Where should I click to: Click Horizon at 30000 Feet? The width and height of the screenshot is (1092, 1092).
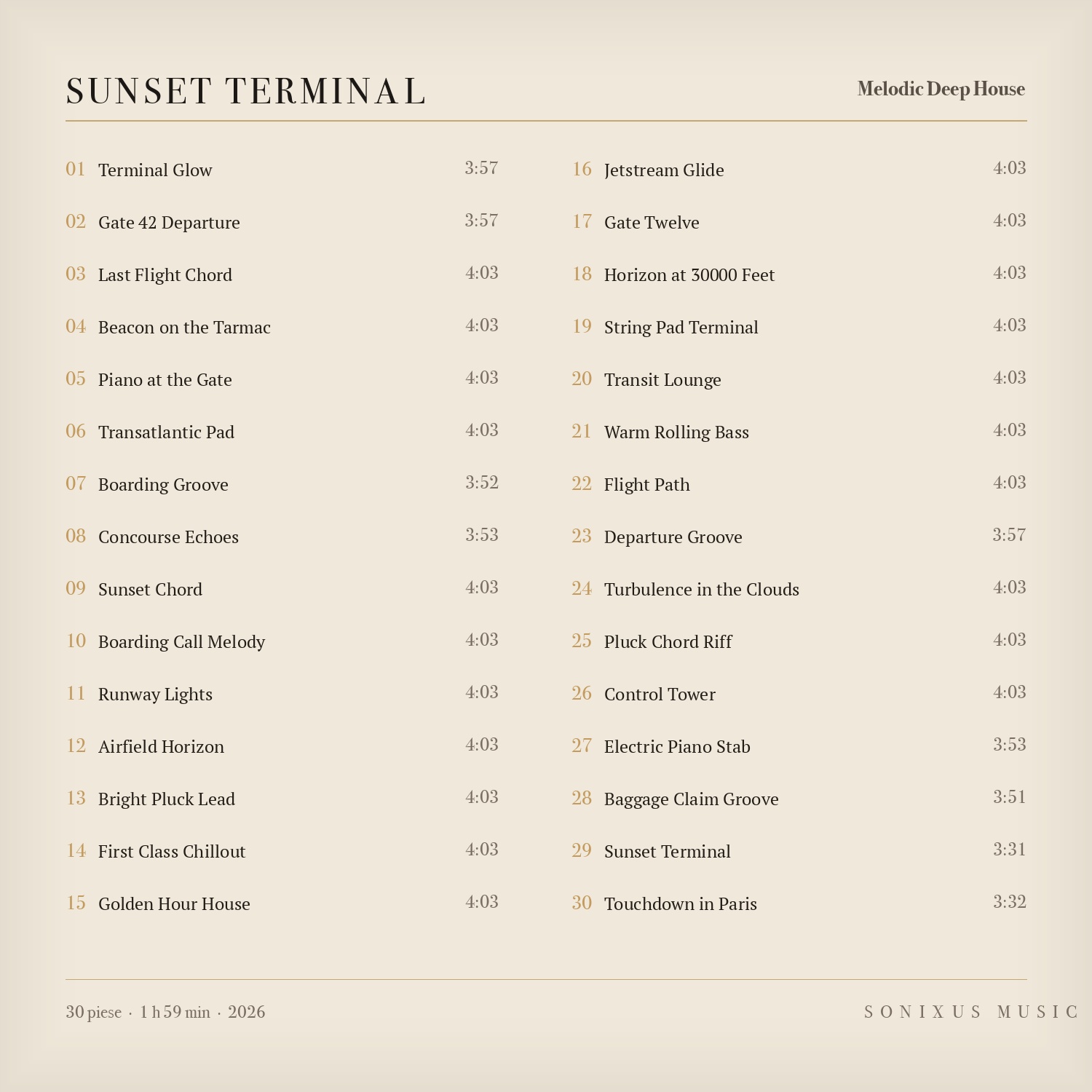689,274
